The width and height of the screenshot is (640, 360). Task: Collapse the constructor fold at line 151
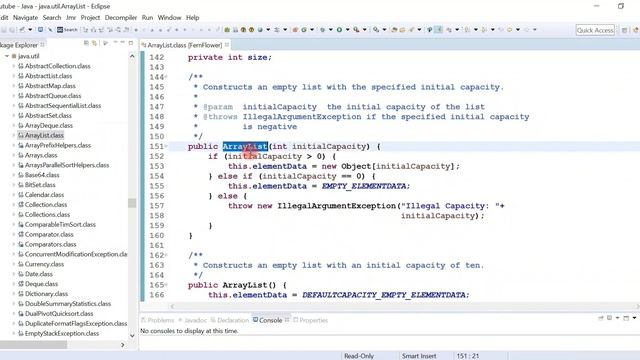pos(167,147)
